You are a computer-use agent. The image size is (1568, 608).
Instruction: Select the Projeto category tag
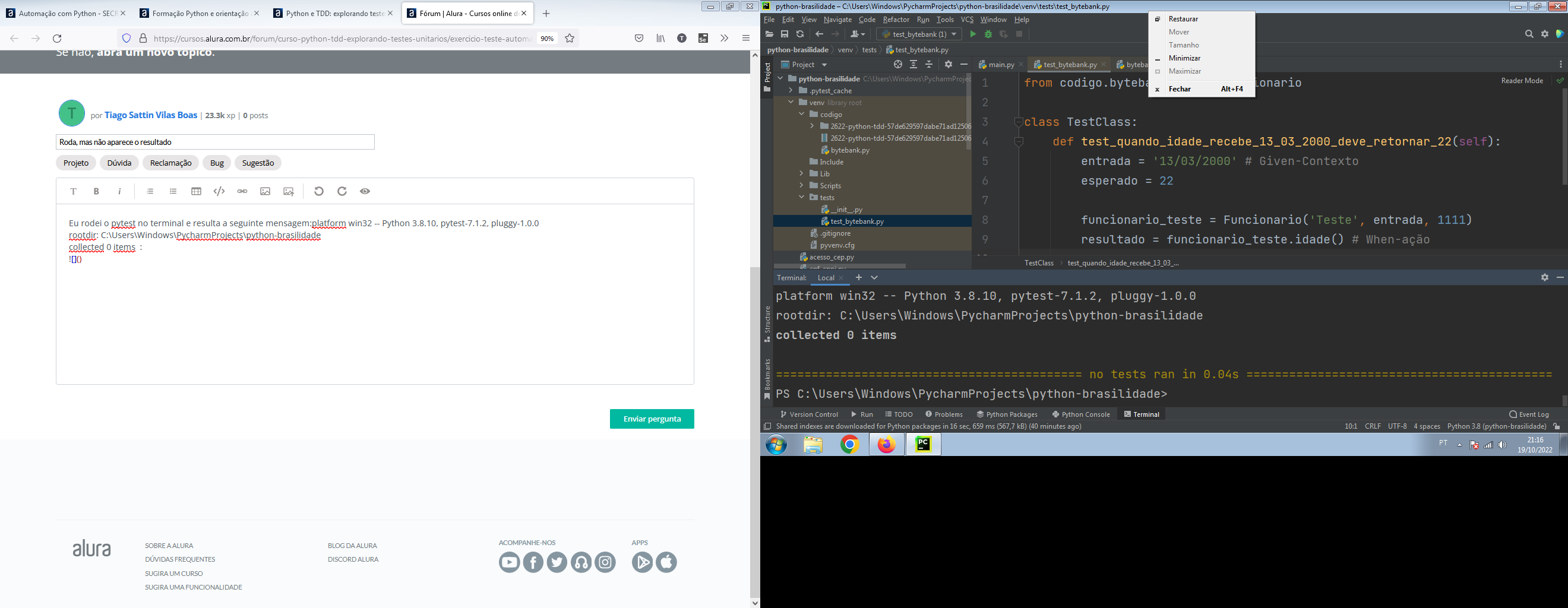click(76, 163)
